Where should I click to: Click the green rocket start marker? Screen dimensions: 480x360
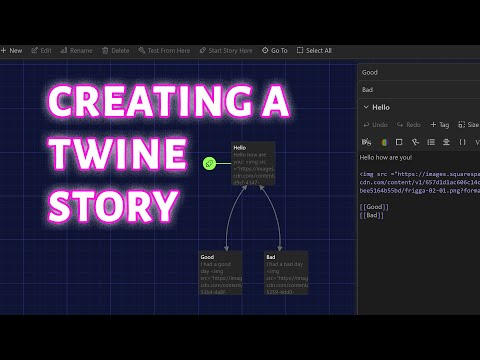point(209,163)
